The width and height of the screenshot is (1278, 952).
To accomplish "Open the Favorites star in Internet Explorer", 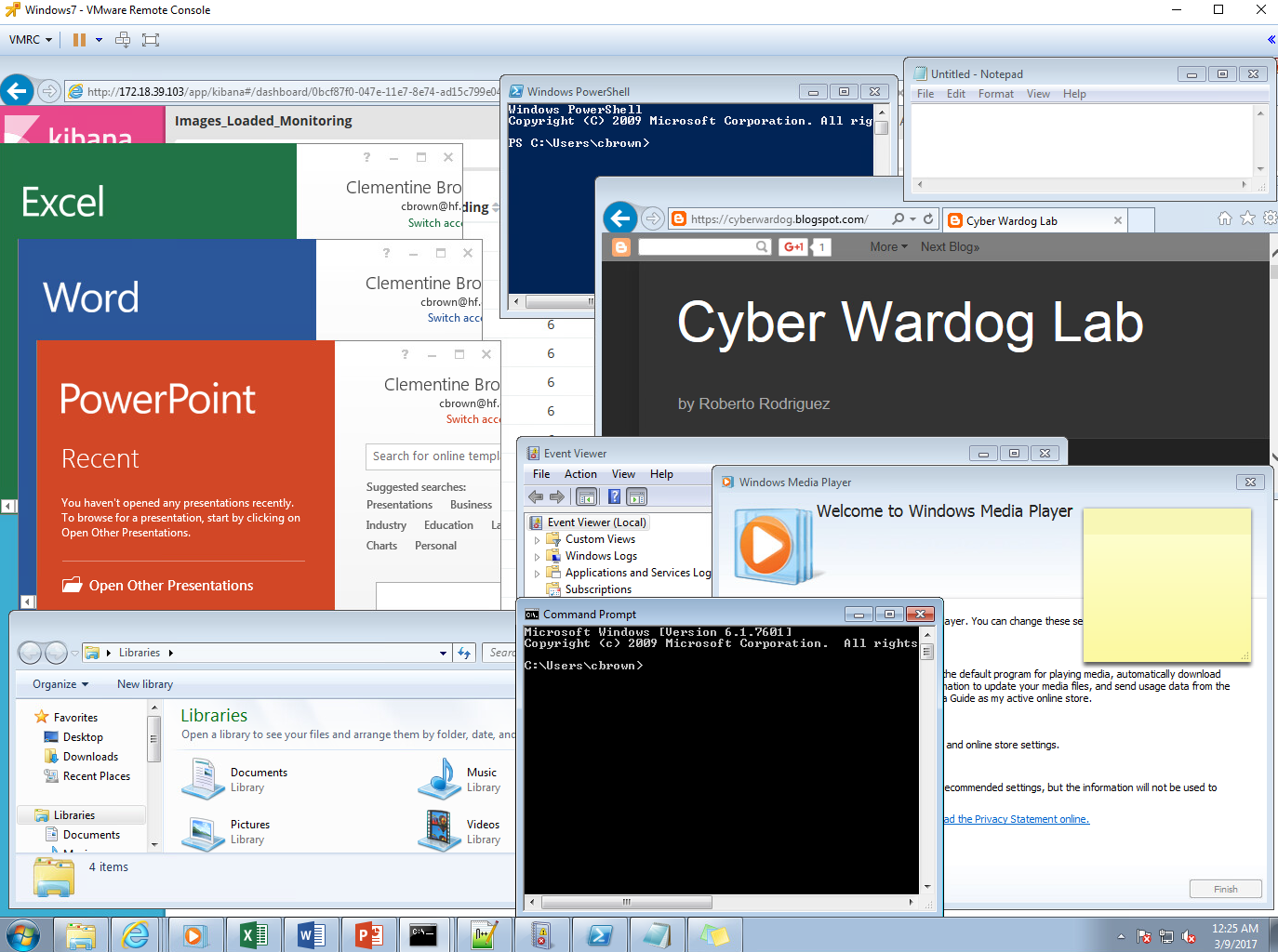I will [1247, 218].
